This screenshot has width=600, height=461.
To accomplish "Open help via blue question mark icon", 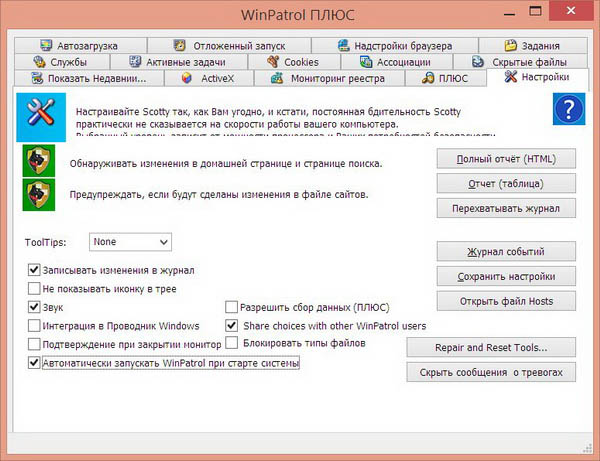I will 569,109.
